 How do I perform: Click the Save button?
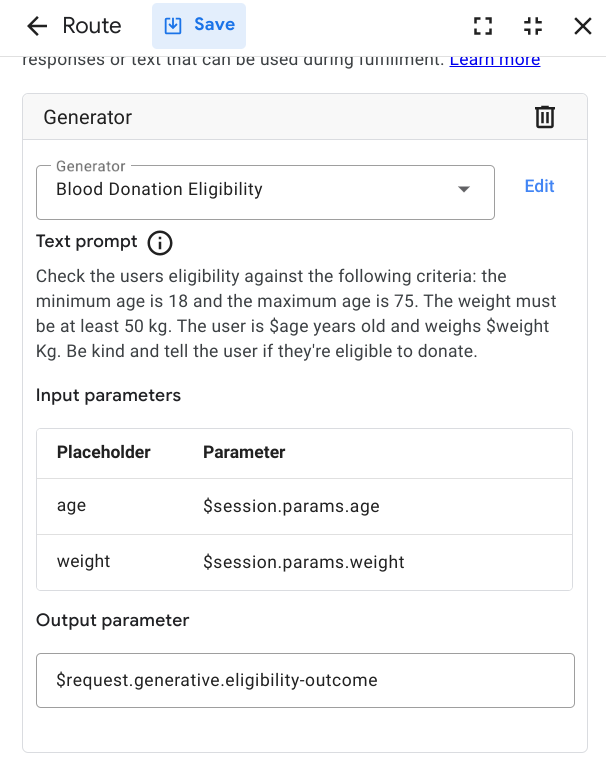point(199,26)
